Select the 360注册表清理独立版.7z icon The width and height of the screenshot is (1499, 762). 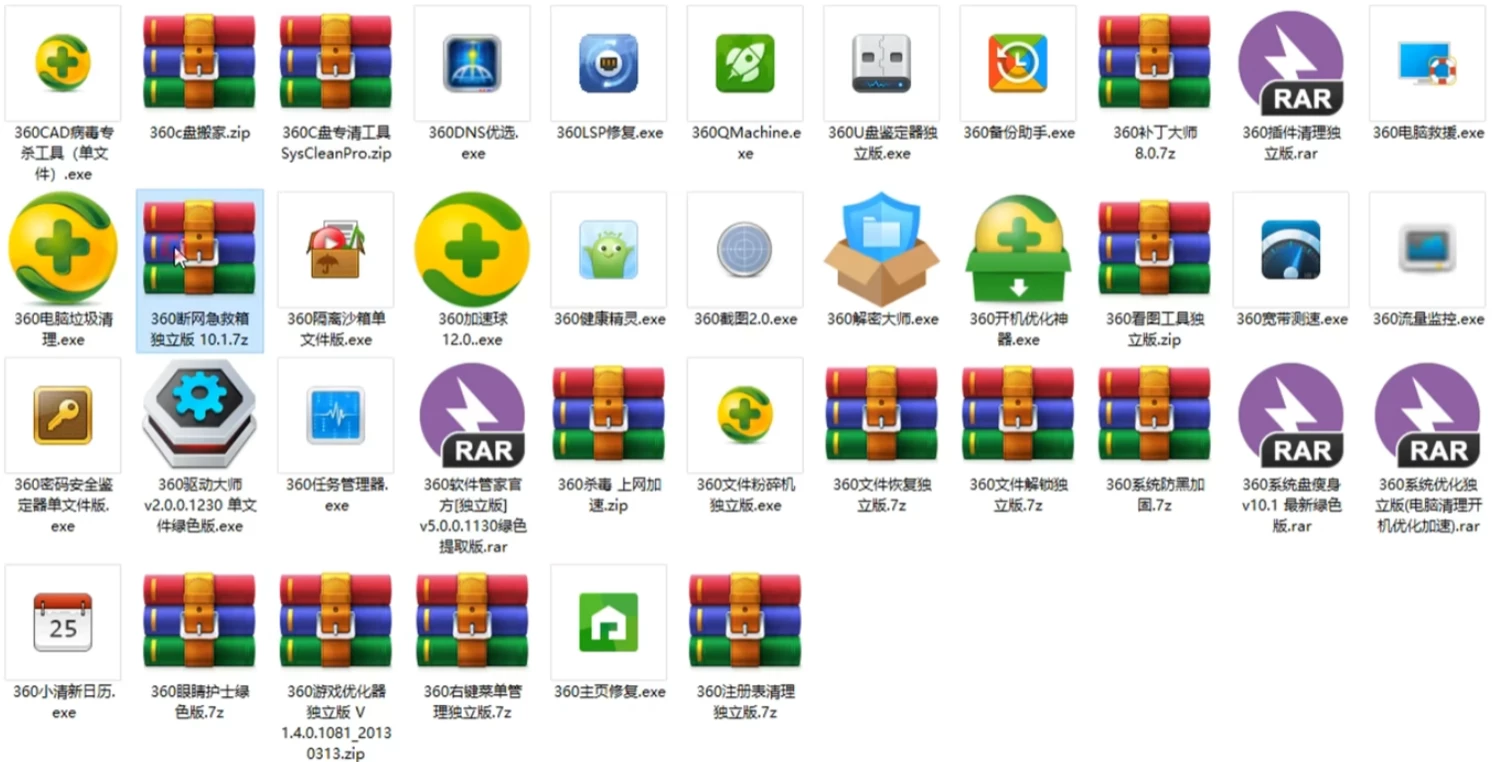(x=745, y=622)
